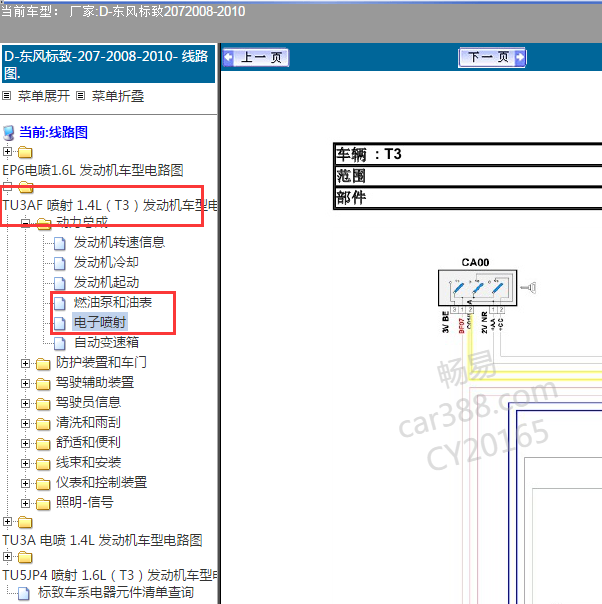Image resolution: width=602 pixels, height=604 pixels.
Task: Open the EP6电喷1.6L 发动机车型电路图 entry
Action: pyautogui.click(x=93, y=170)
